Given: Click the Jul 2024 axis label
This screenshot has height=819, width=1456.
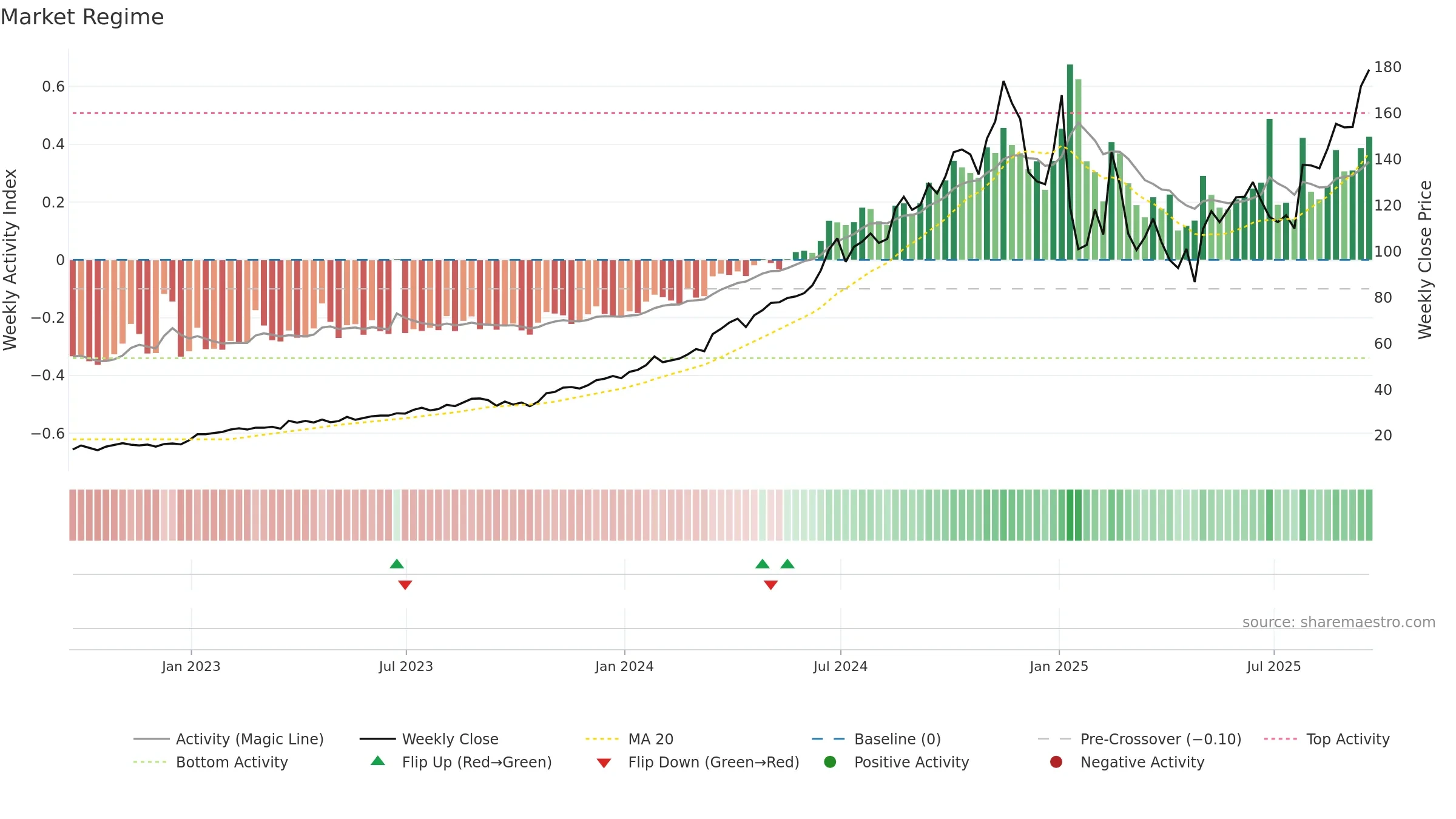Looking at the screenshot, I should (x=840, y=667).
